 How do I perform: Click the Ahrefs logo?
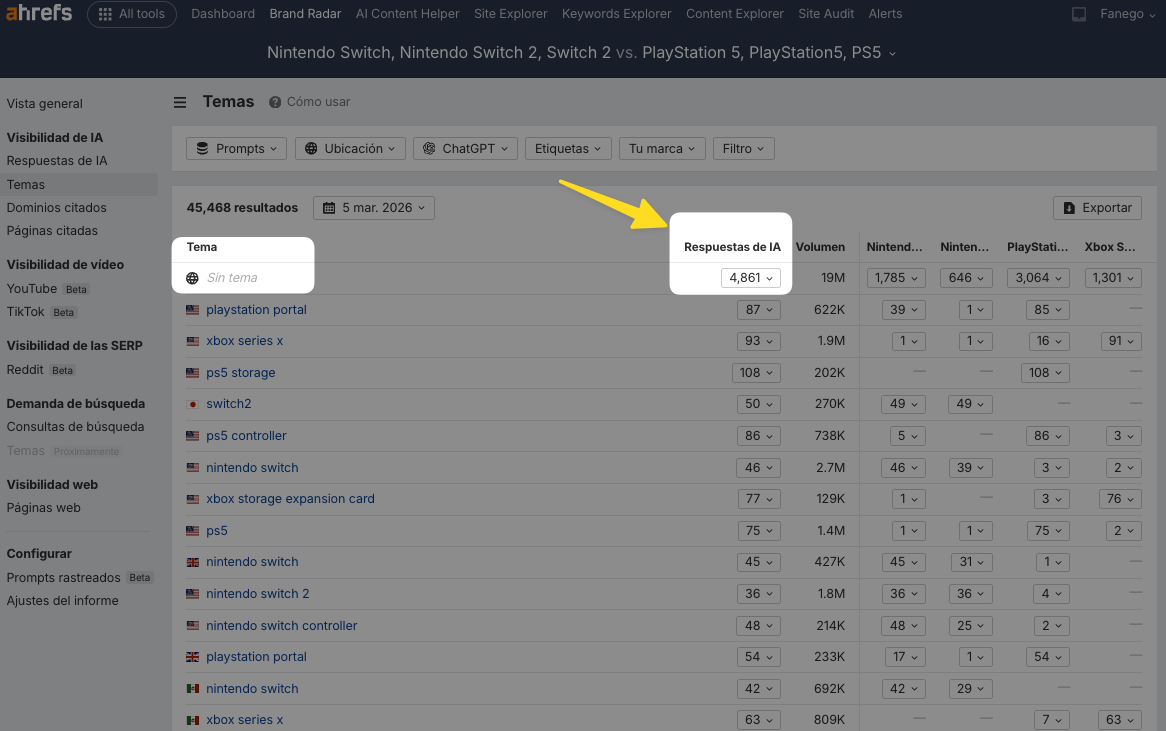(x=39, y=13)
